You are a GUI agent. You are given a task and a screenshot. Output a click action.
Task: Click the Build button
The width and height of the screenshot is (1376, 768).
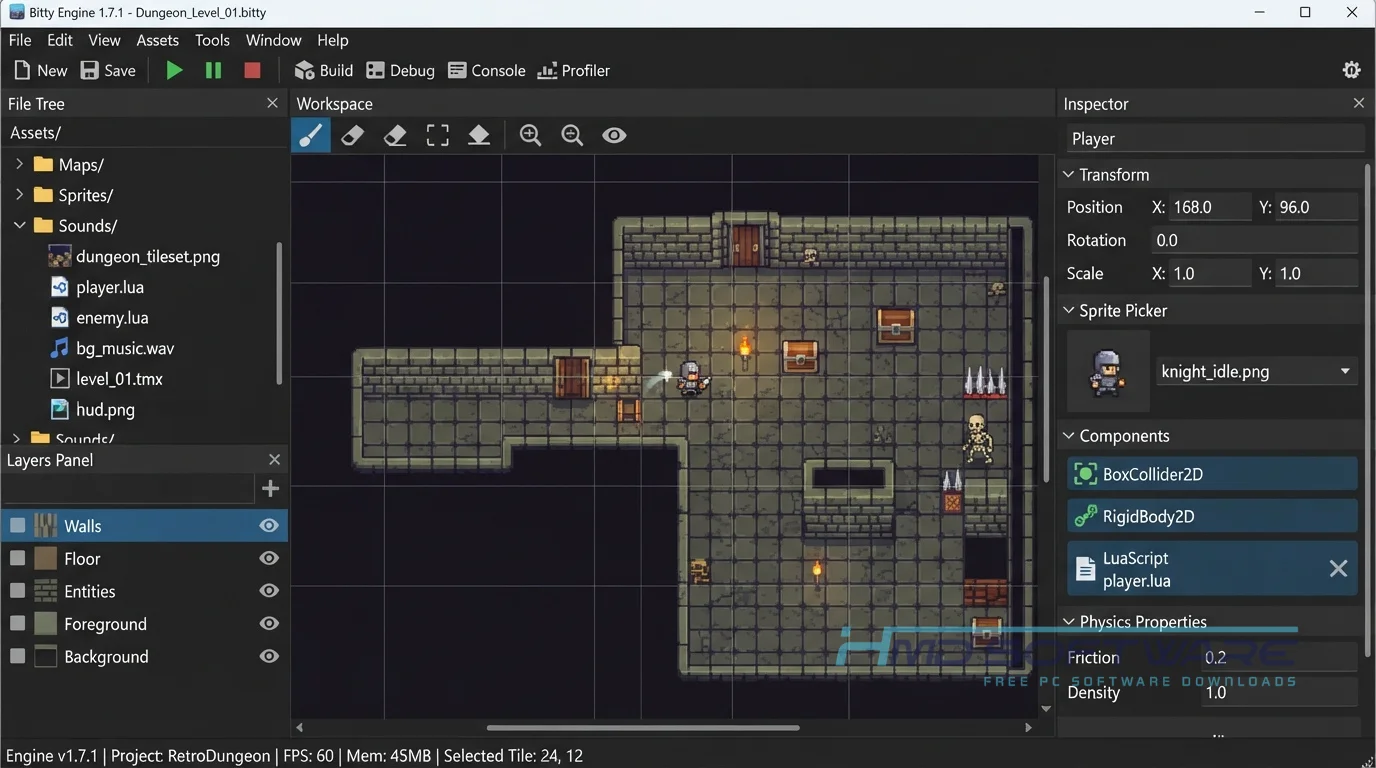(324, 70)
